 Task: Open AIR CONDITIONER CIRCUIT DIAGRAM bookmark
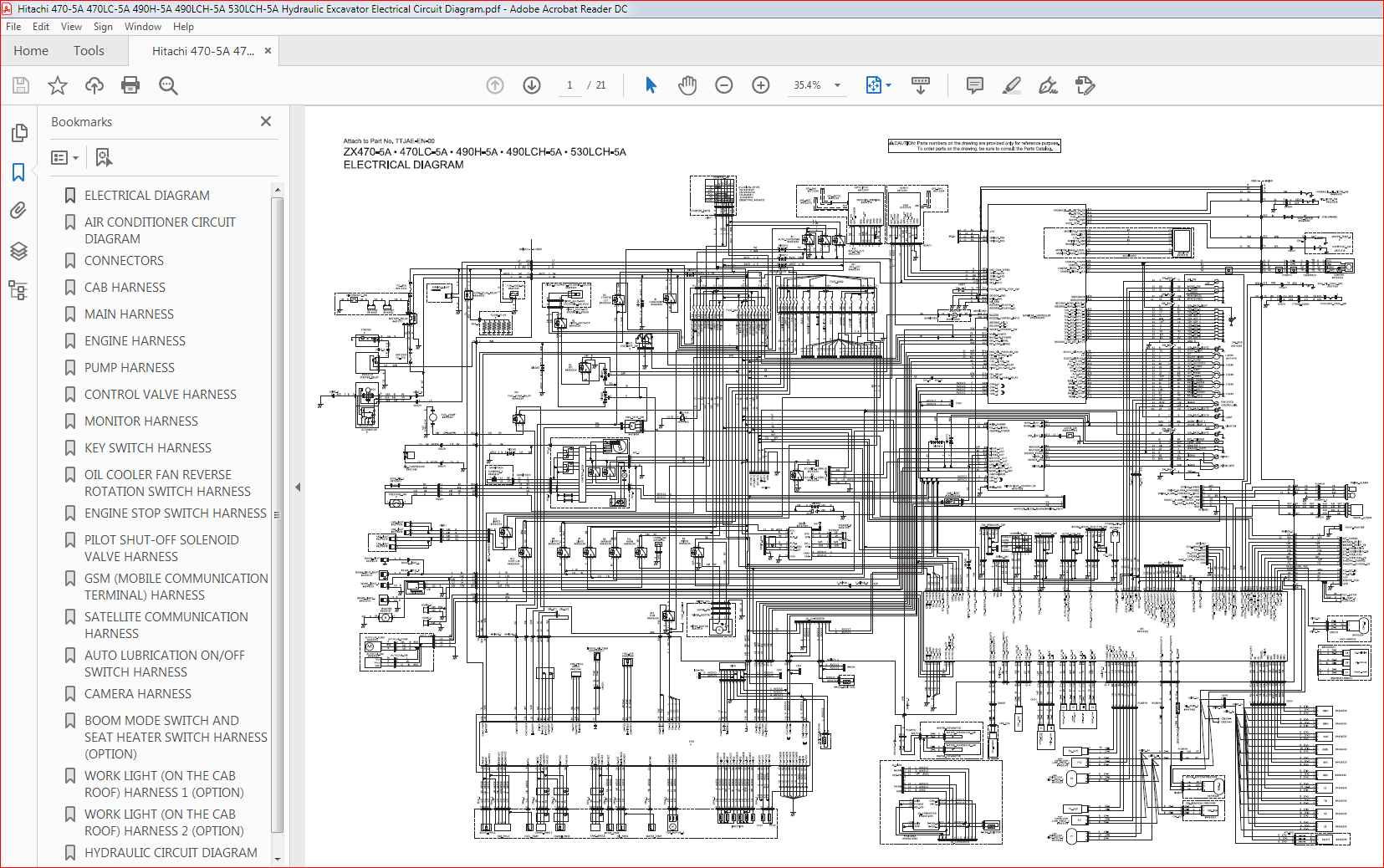(x=160, y=231)
